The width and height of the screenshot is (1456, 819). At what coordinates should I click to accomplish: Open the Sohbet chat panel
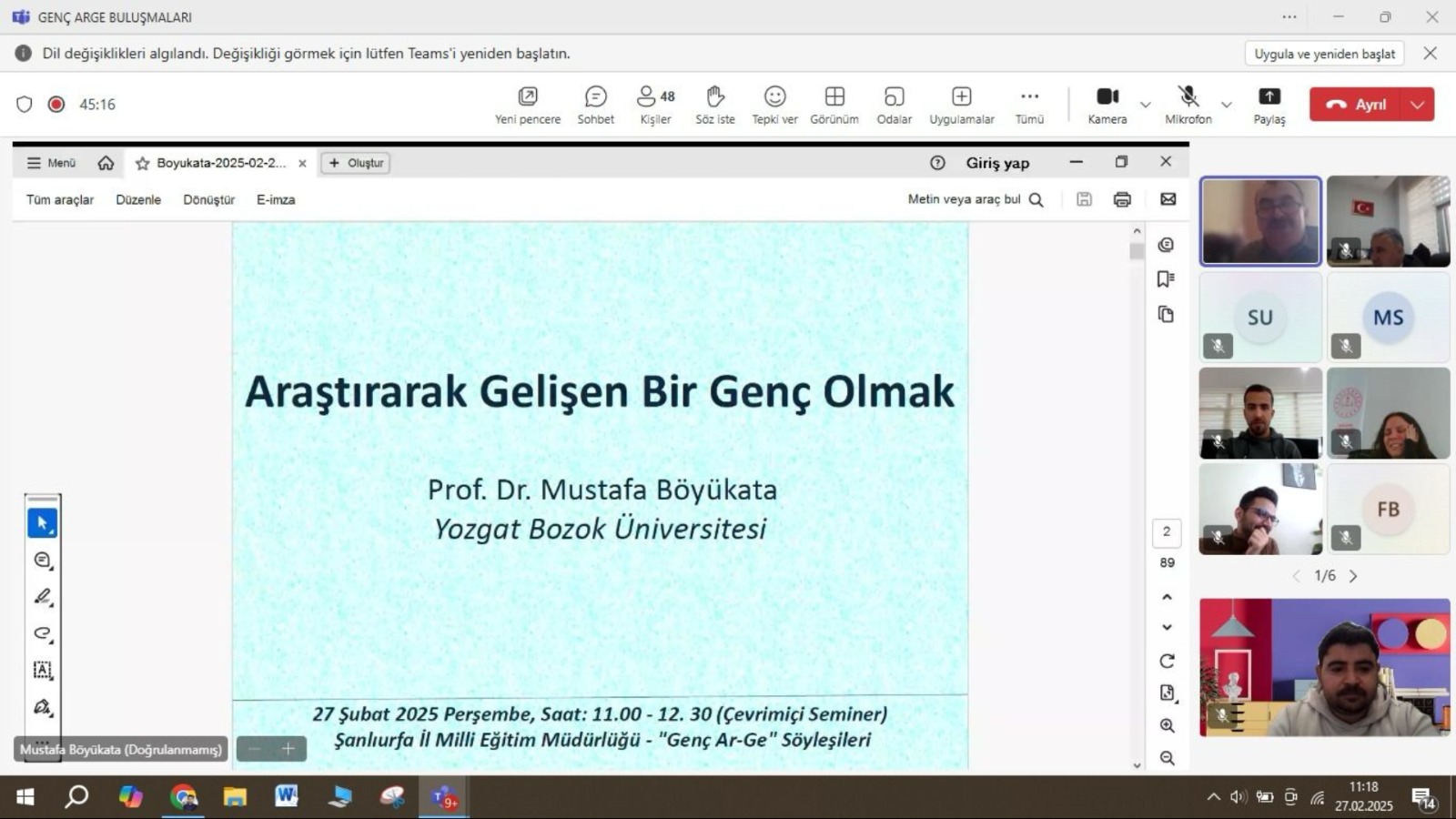coord(595,105)
